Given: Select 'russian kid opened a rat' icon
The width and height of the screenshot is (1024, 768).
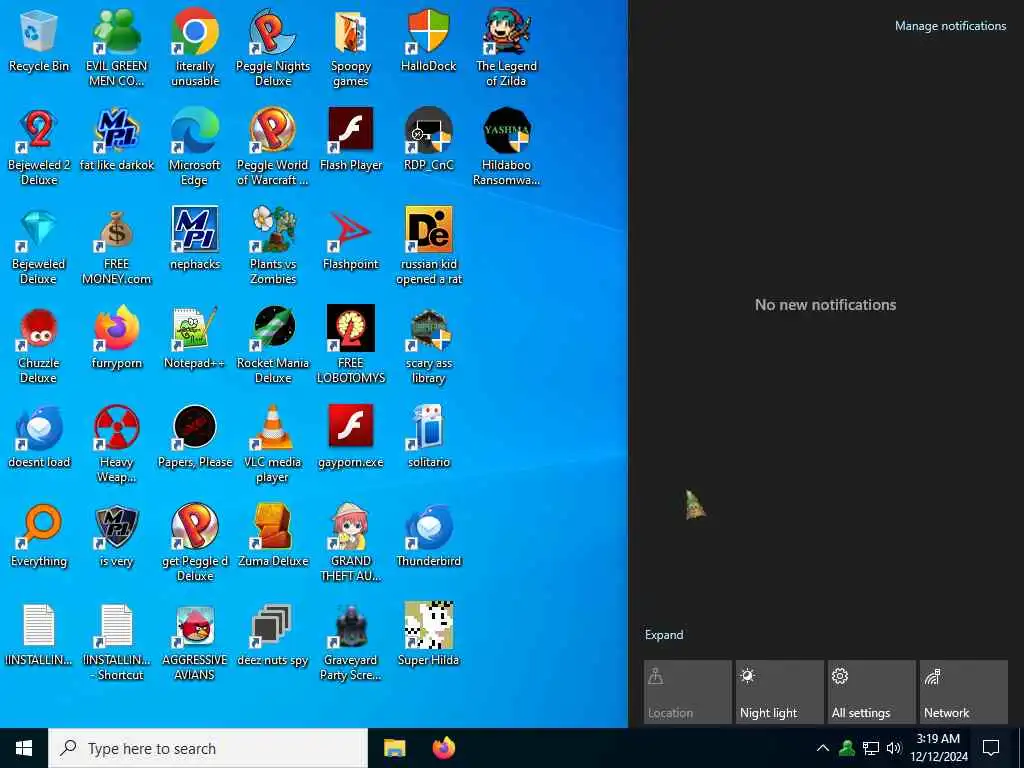Looking at the screenshot, I should [428, 247].
